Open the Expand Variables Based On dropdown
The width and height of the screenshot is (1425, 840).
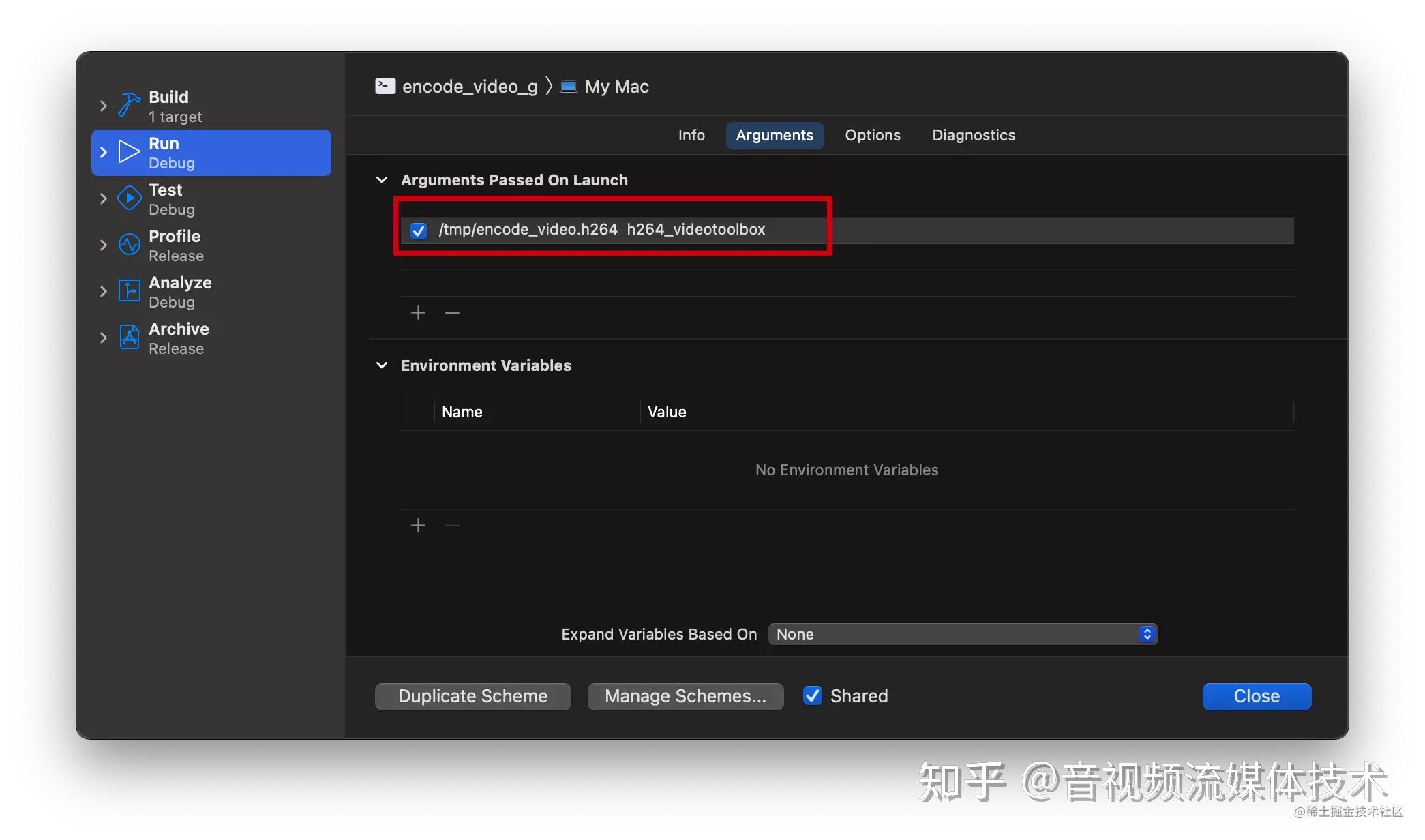tap(1146, 633)
